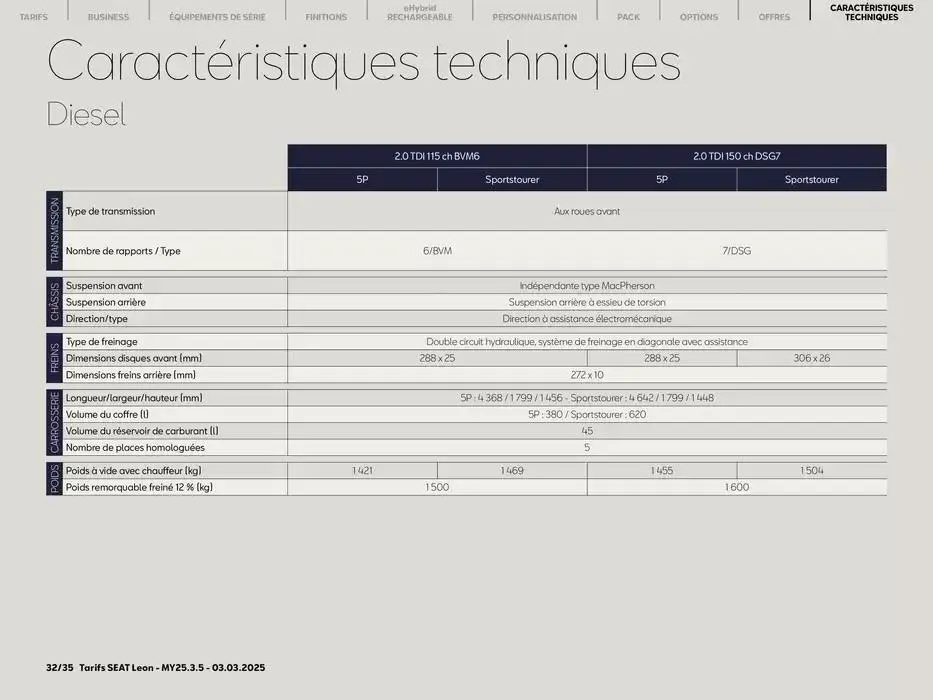Select the CHÂSSIS section label
Screen dimensions: 933x700
pyautogui.click(x=52, y=302)
